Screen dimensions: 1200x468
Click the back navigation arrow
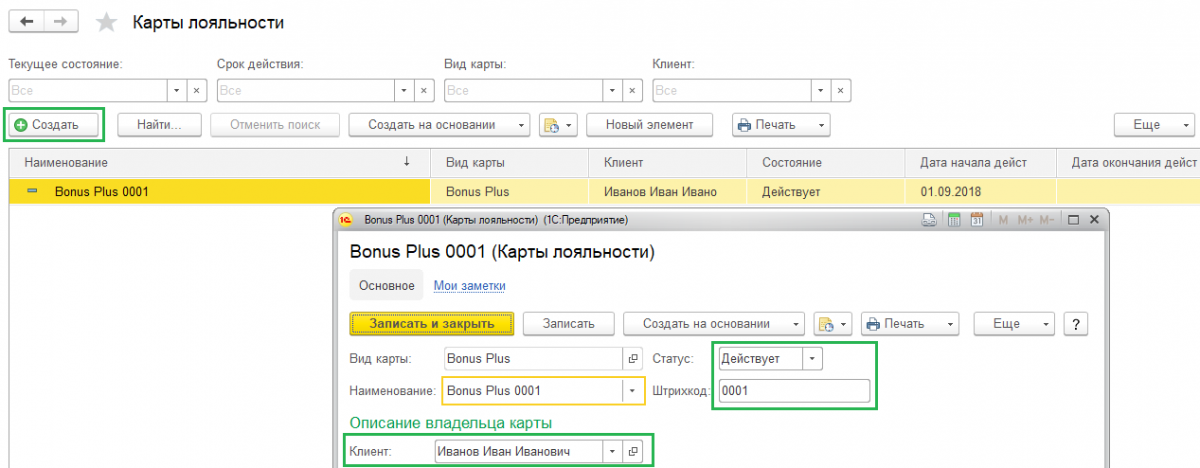point(26,22)
